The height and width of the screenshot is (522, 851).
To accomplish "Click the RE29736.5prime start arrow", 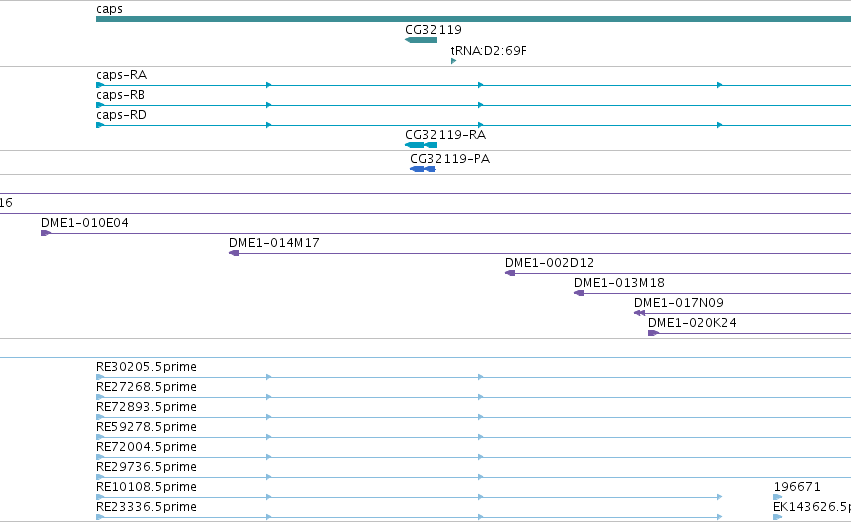I will [100, 478].
